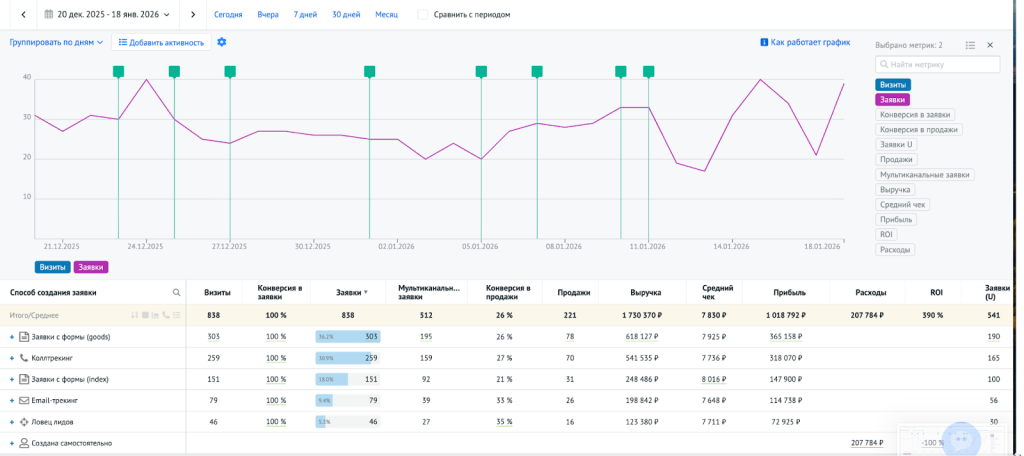Screen dimensions: 1024x456
Task: Go to the next date period arrow
Action: [193, 15]
